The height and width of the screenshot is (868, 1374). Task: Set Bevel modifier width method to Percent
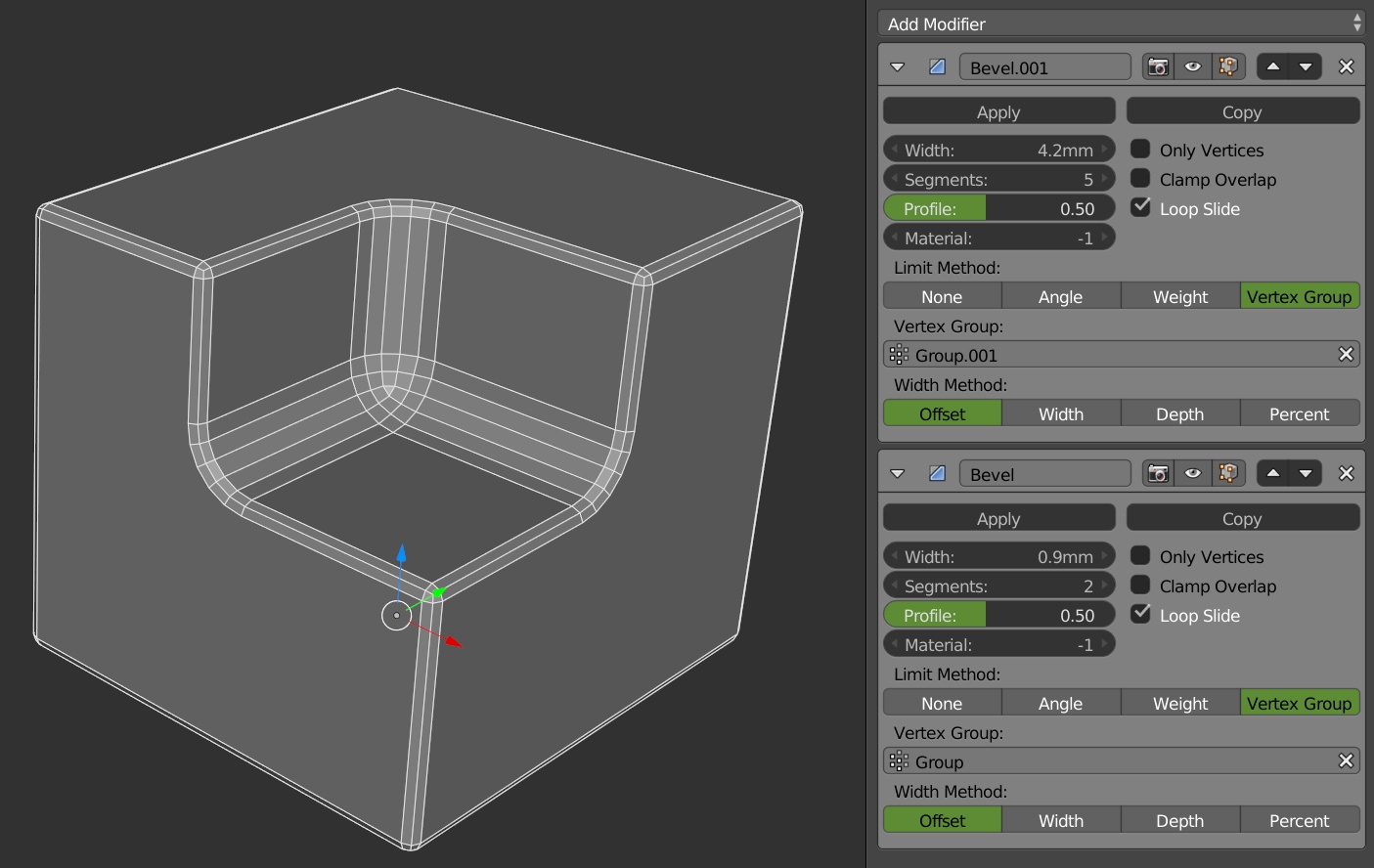pos(1300,820)
